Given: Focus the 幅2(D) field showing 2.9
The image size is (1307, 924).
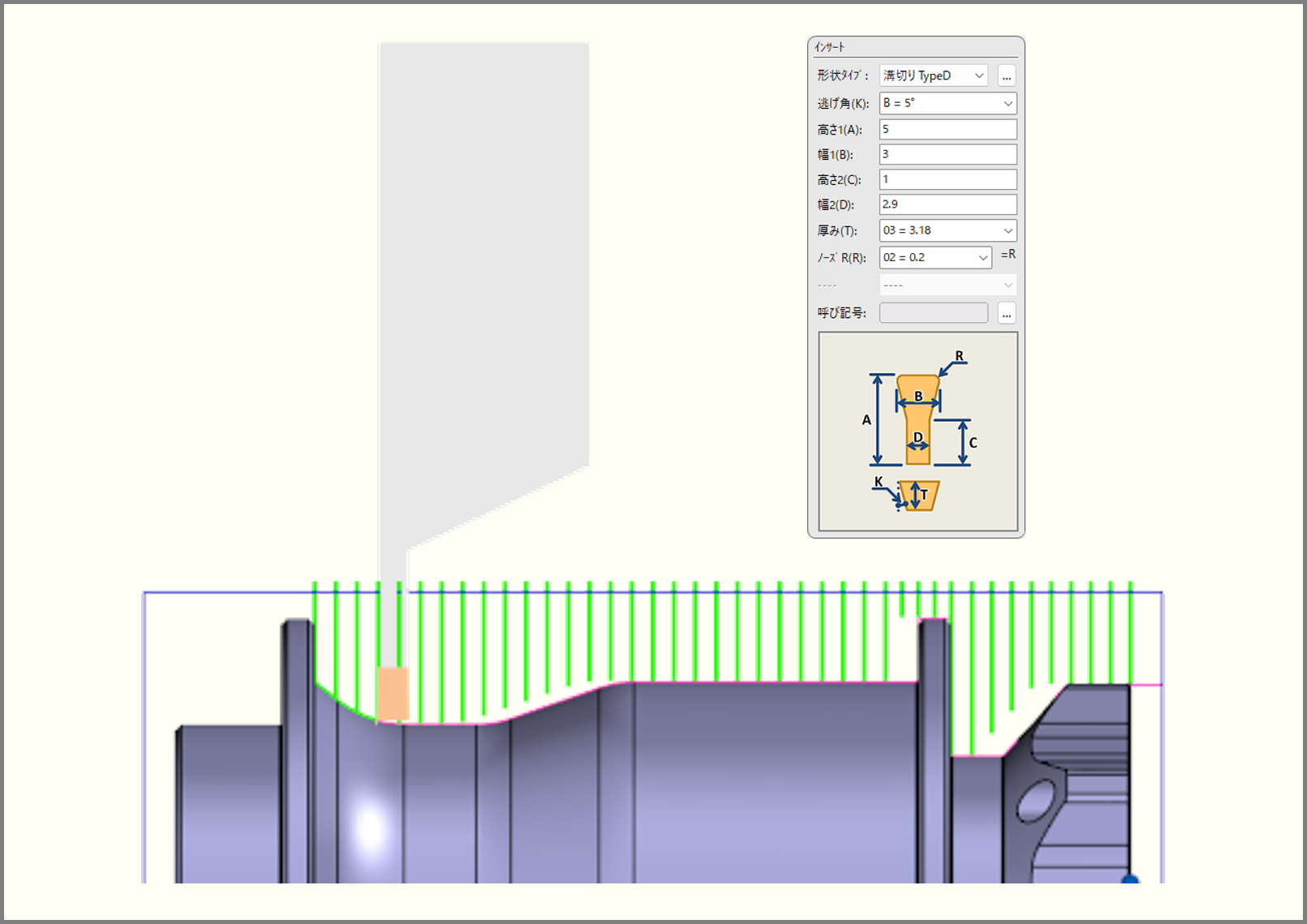Looking at the screenshot, I should coord(948,204).
